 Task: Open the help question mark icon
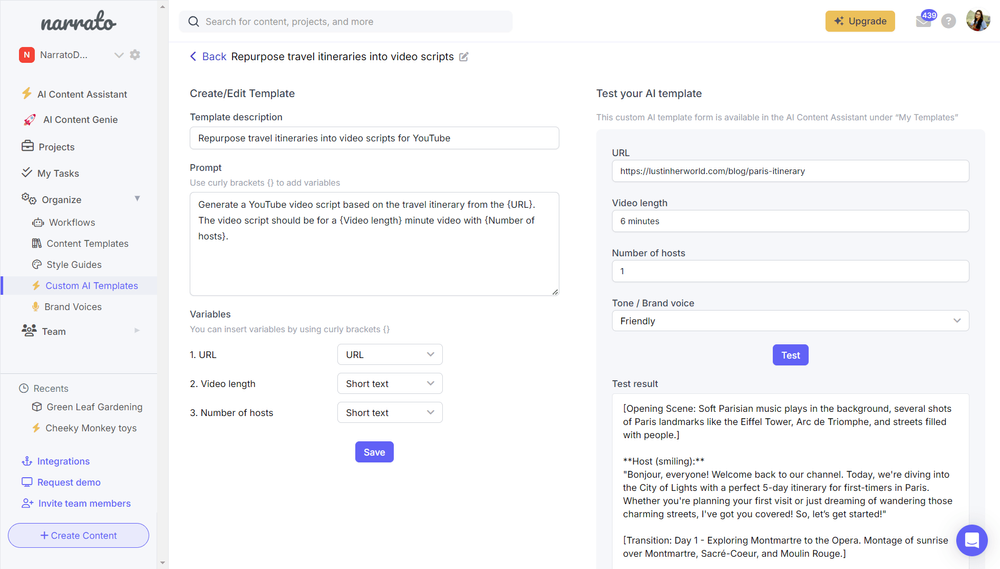(x=948, y=21)
